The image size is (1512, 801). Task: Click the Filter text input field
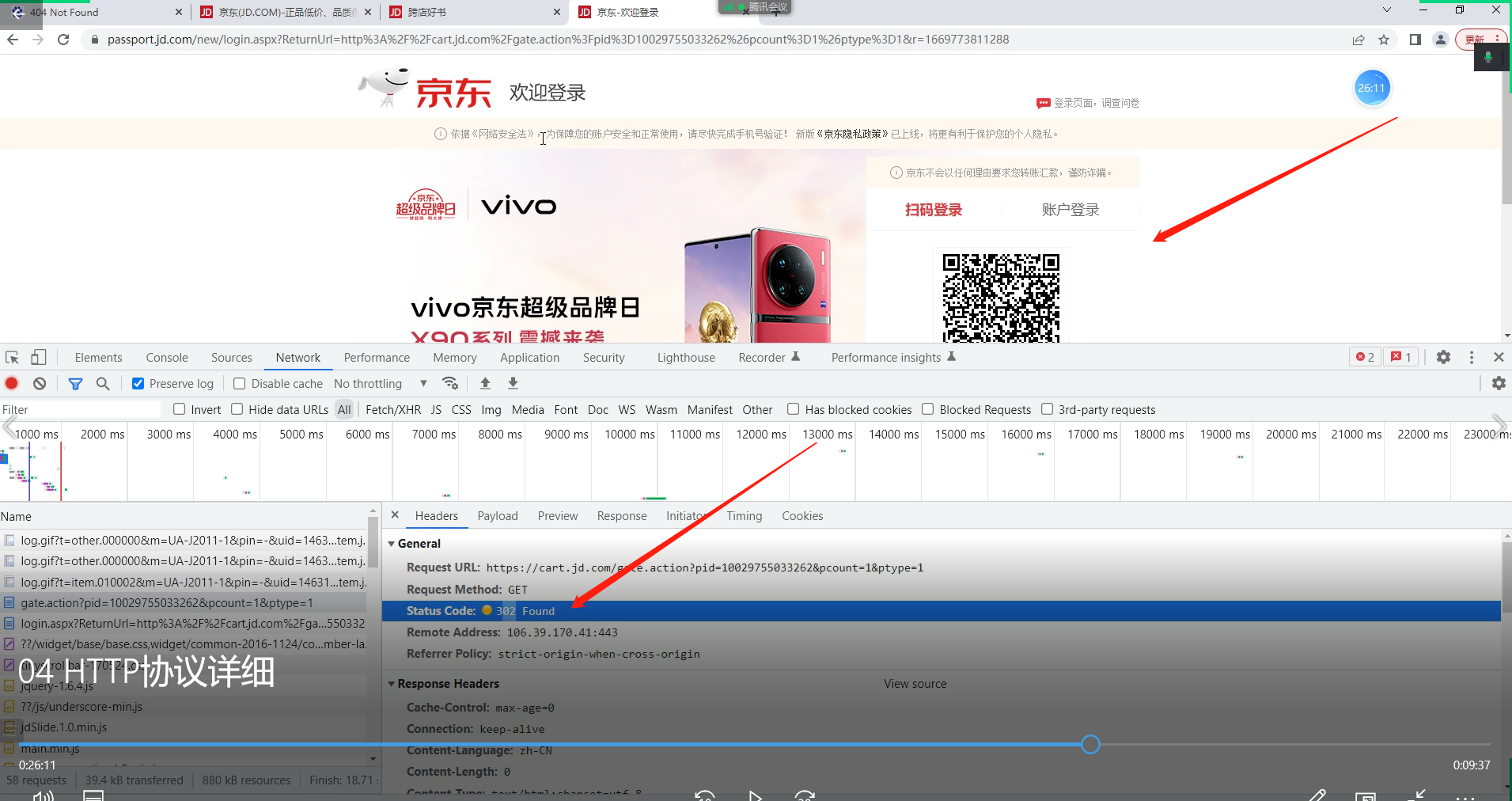click(x=81, y=409)
